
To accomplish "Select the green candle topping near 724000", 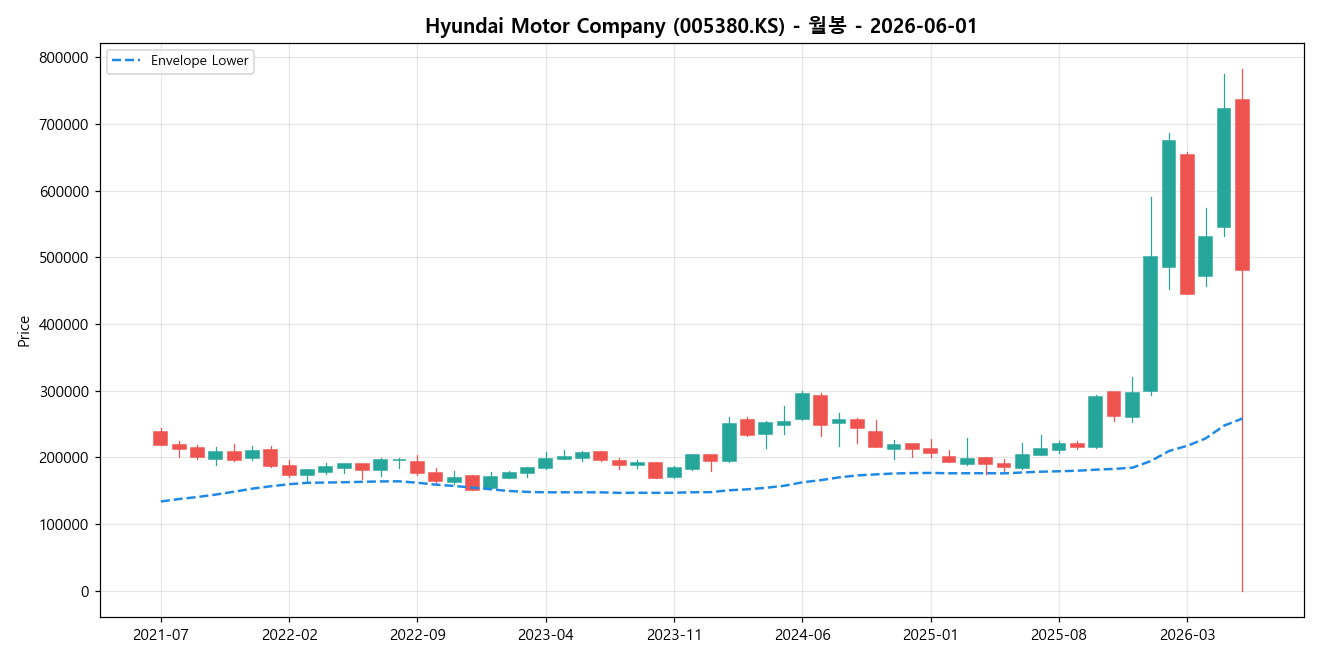I will (x=1224, y=168).
